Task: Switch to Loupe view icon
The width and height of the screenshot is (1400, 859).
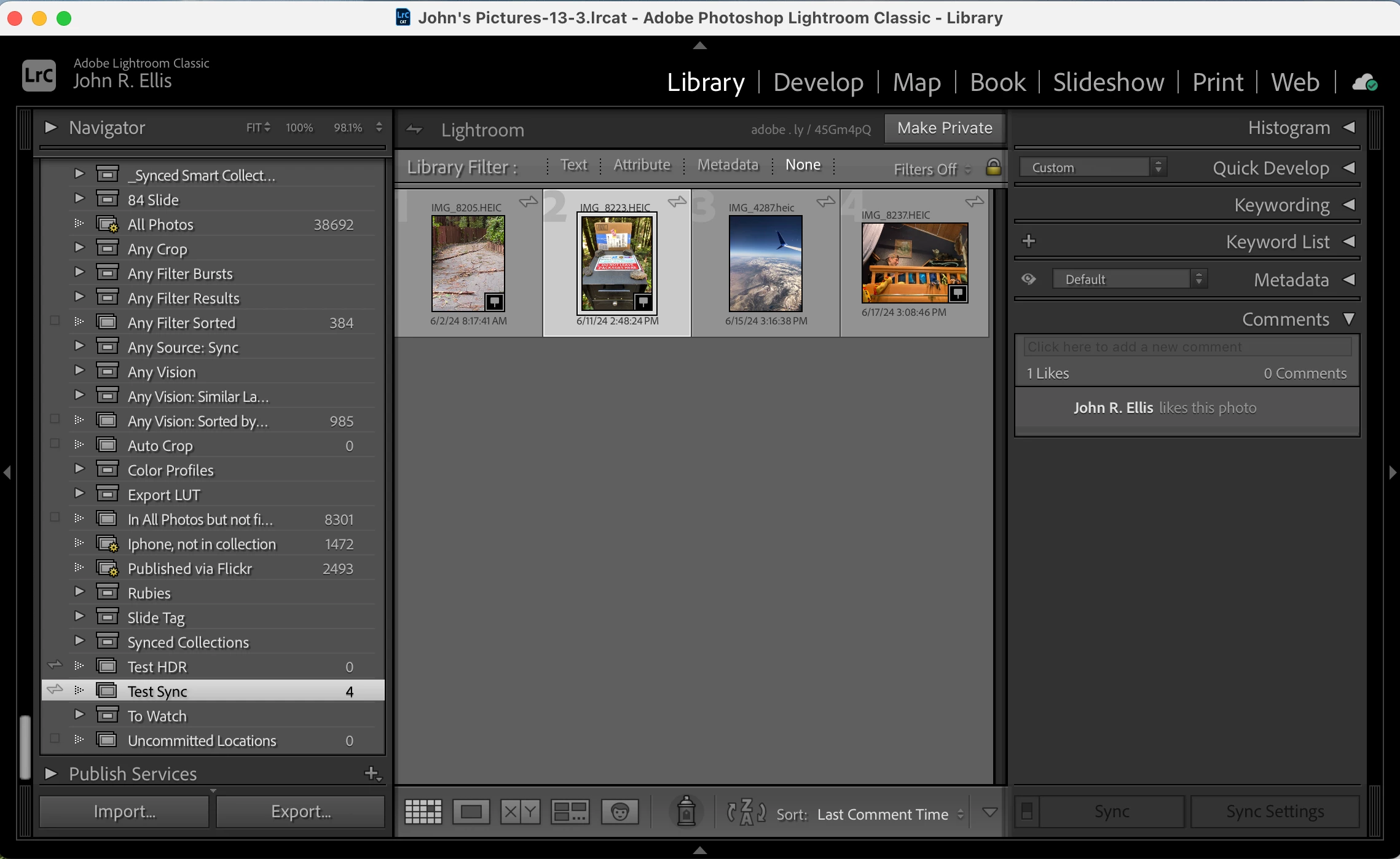Action: point(471,812)
